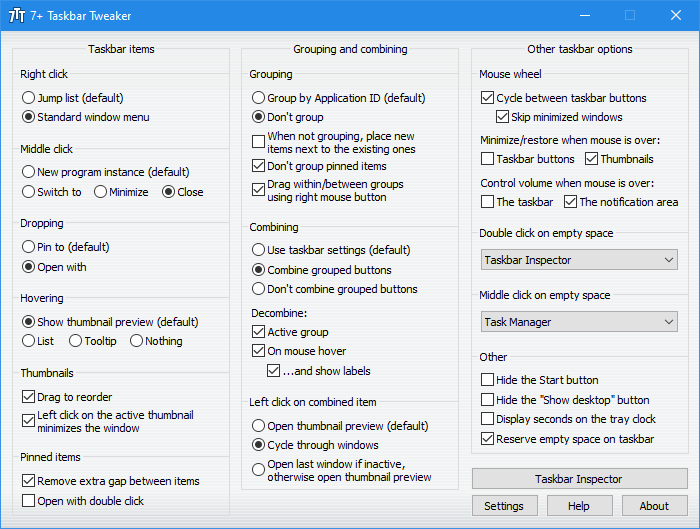Click the Settings button

(504, 506)
